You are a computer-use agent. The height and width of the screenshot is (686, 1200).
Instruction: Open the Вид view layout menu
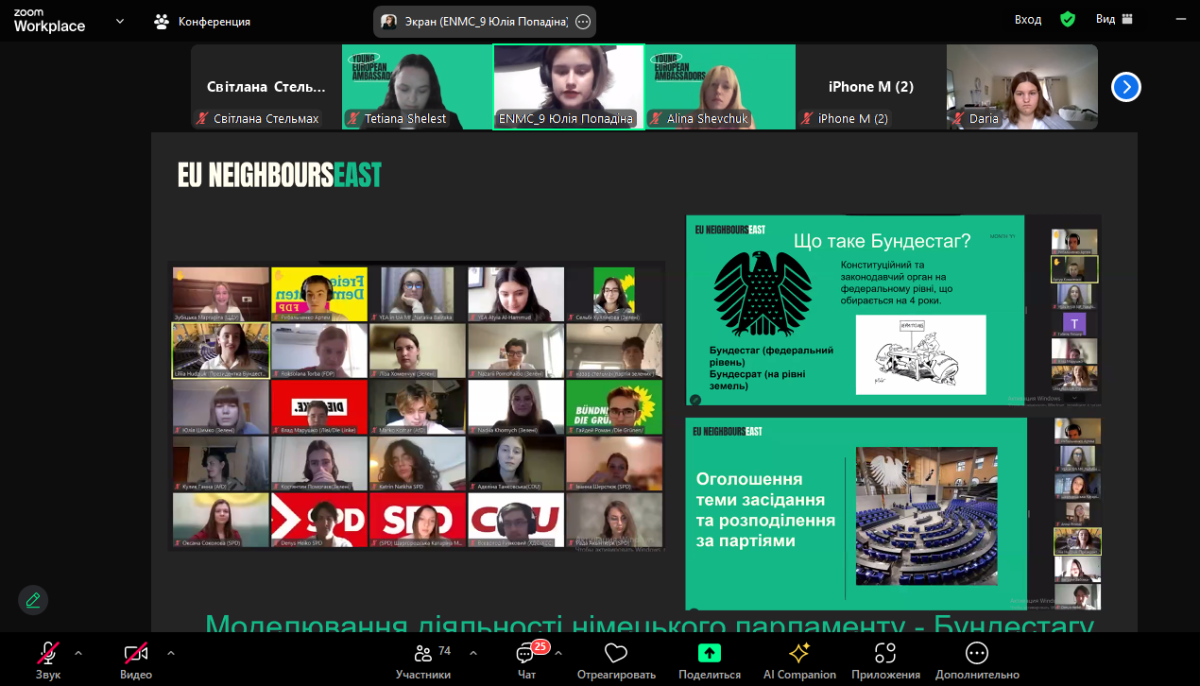(x=1113, y=19)
